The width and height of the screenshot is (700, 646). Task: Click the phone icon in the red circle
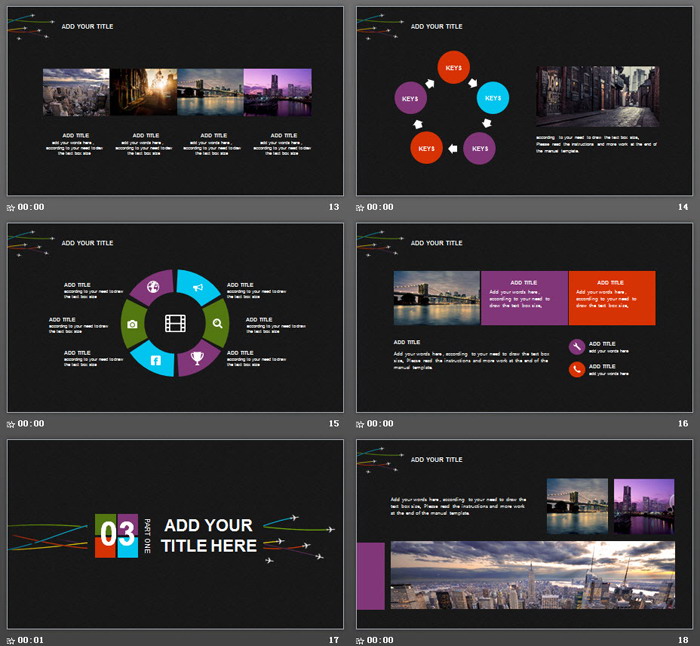tap(577, 370)
